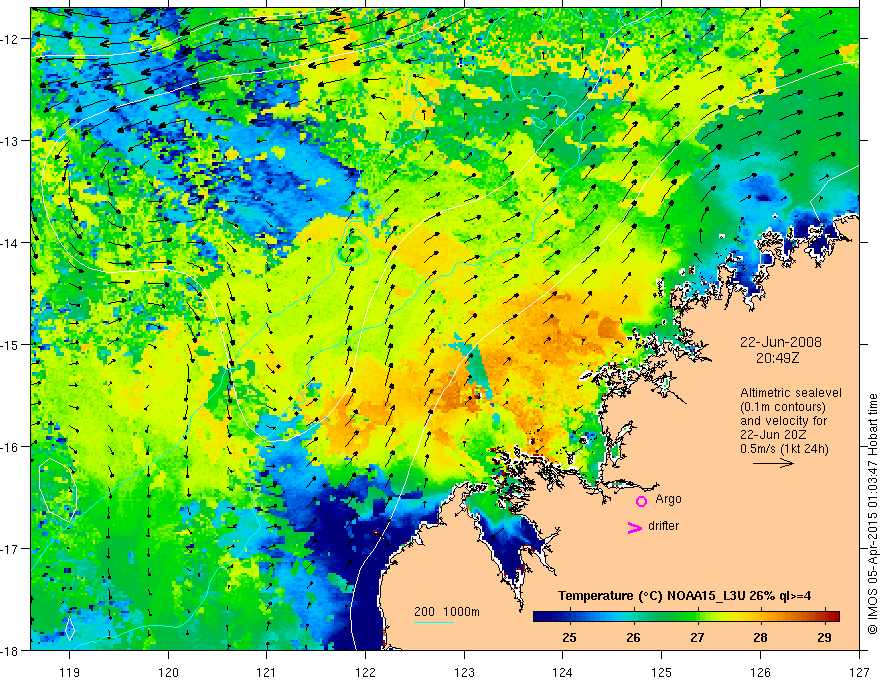Click the '22-Jun 20Z' text line
The image size is (880, 680).
[x=773, y=435]
